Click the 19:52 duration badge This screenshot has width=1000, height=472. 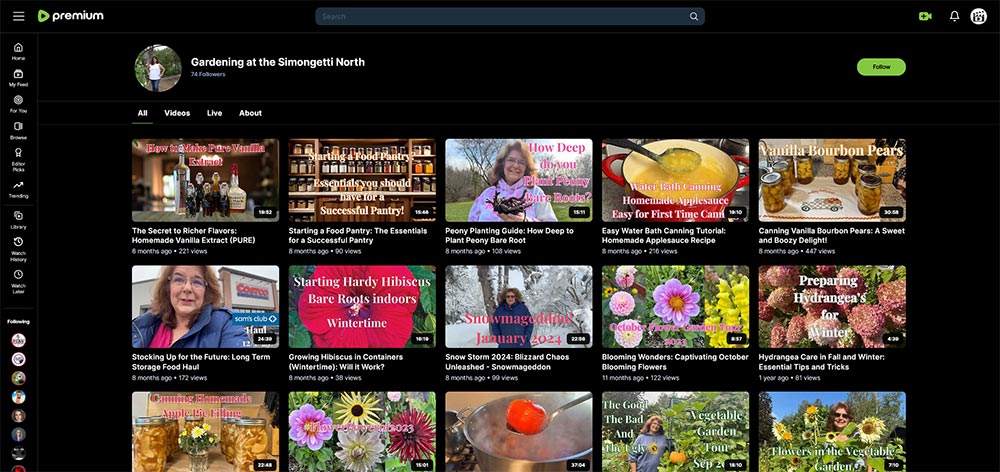[x=264, y=212]
